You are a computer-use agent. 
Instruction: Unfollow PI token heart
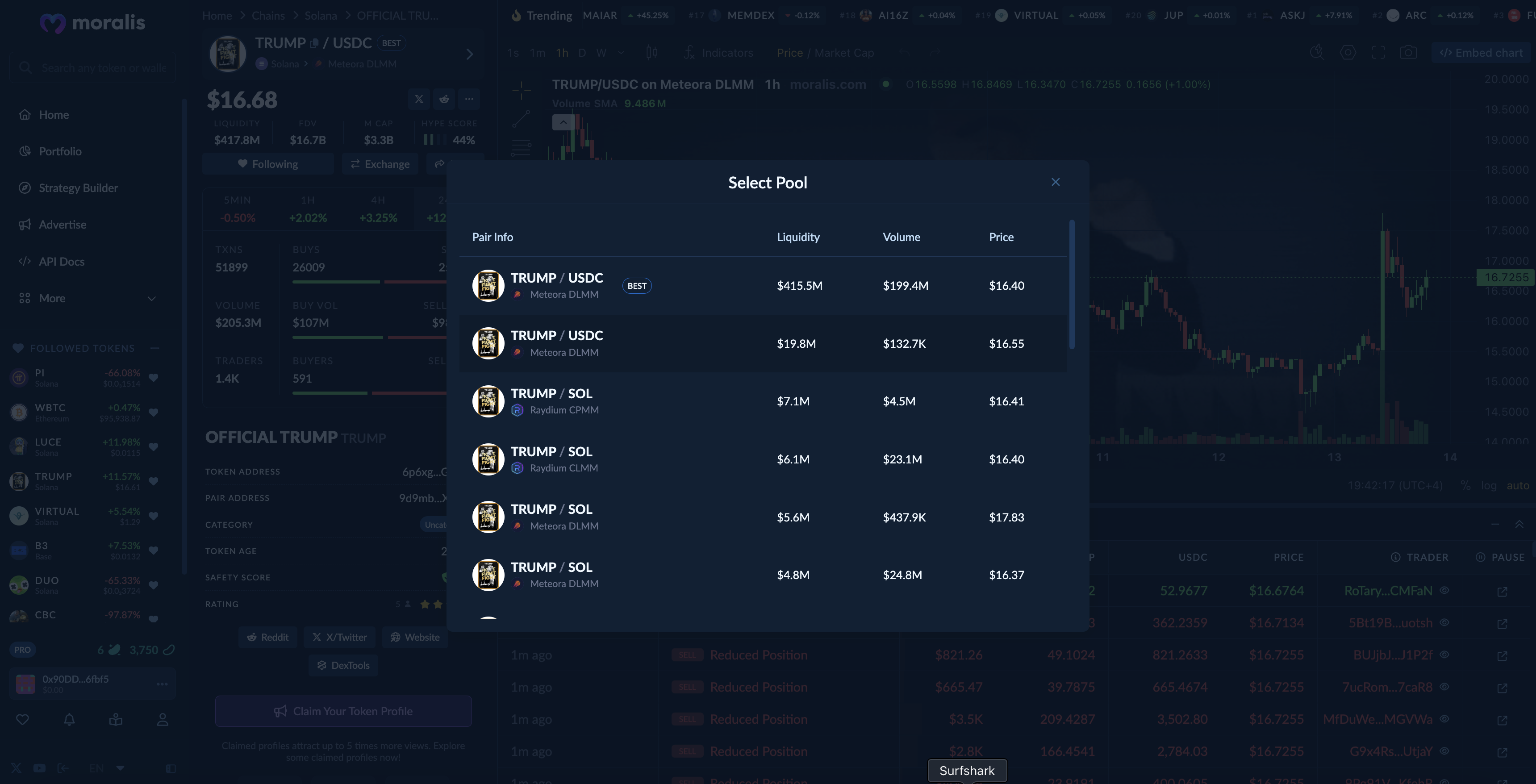click(x=153, y=377)
